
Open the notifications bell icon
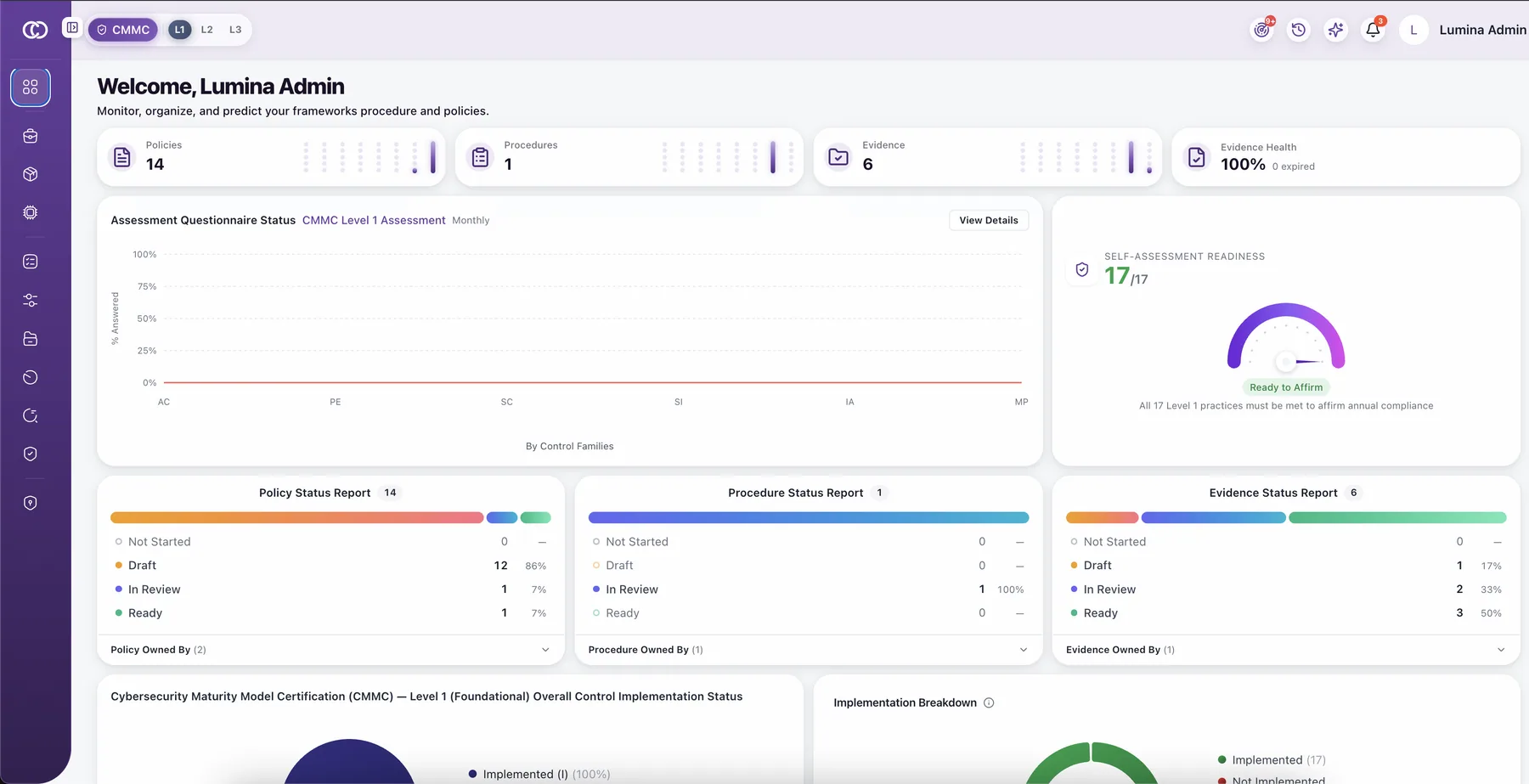click(x=1373, y=30)
